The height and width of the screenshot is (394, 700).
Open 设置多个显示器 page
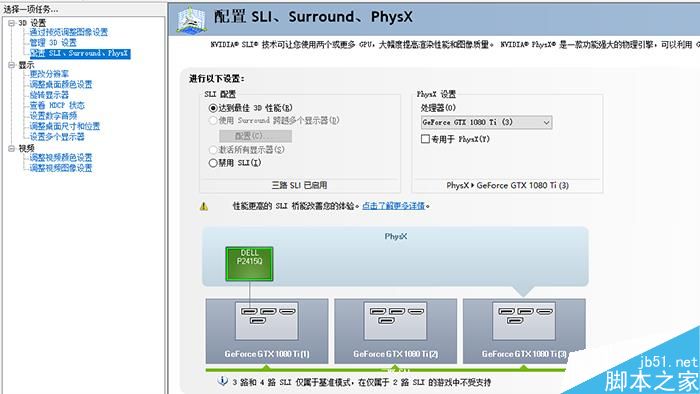[x=57, y=137]
